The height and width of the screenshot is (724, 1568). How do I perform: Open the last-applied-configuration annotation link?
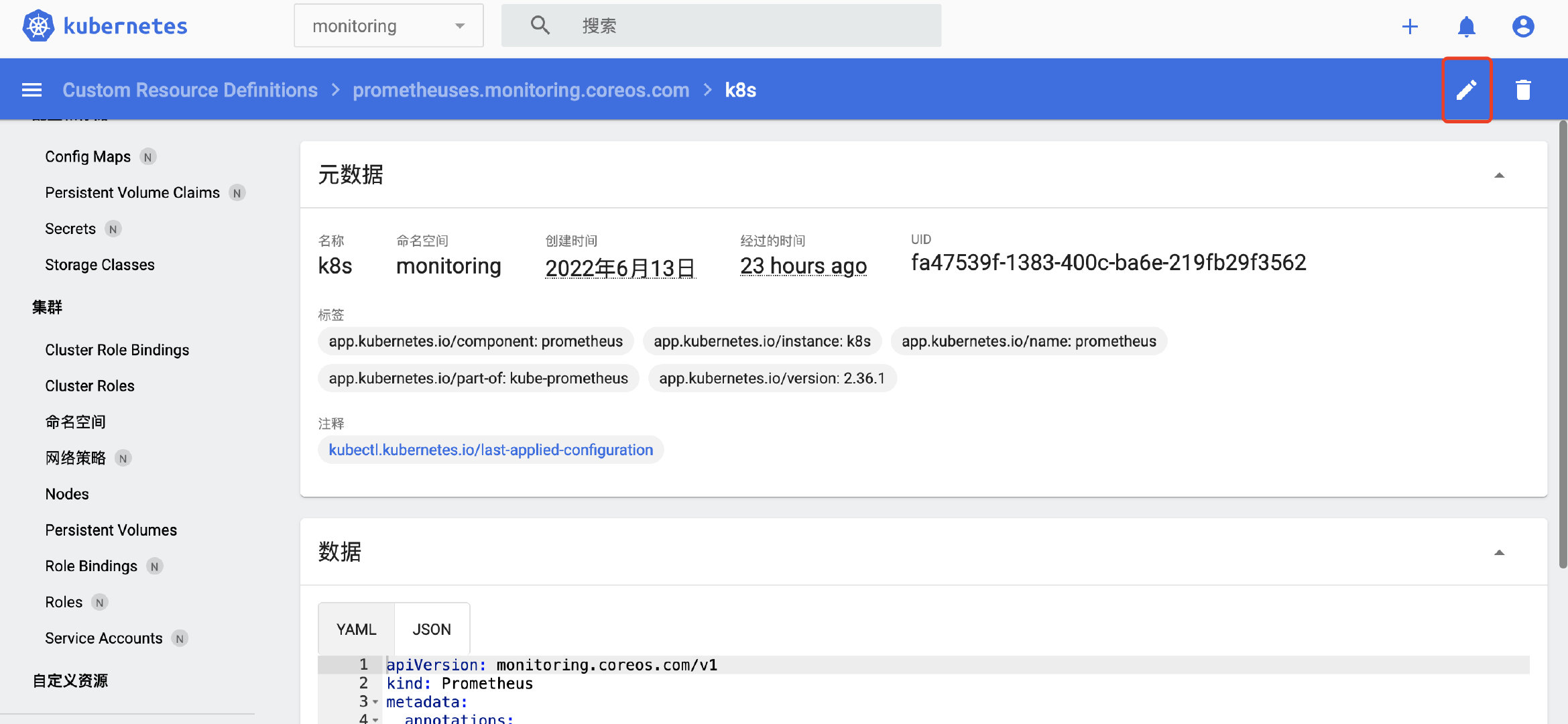[x=490, y=450]
